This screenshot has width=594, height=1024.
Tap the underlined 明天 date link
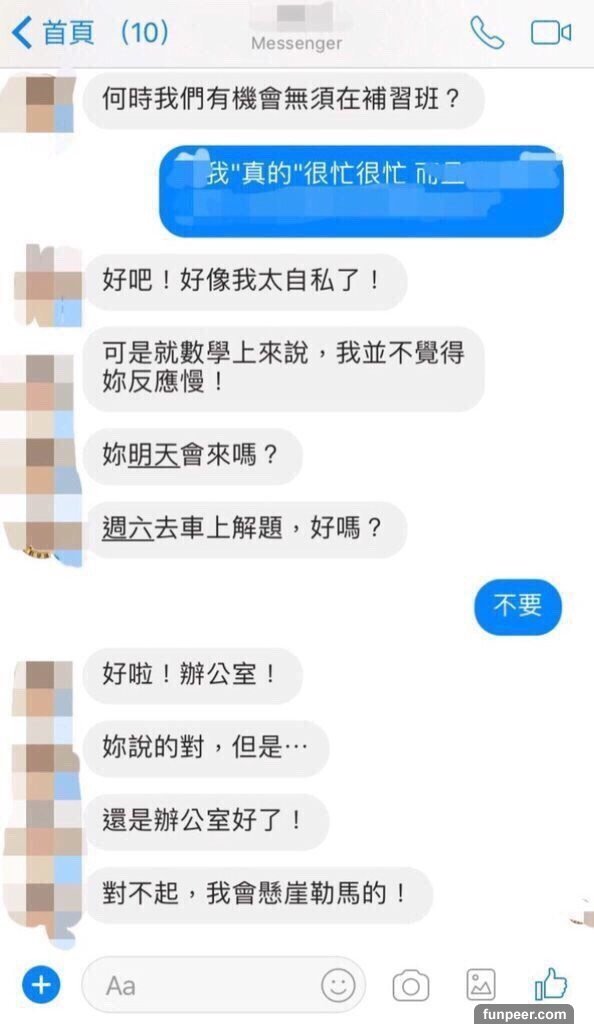point(153,455)
